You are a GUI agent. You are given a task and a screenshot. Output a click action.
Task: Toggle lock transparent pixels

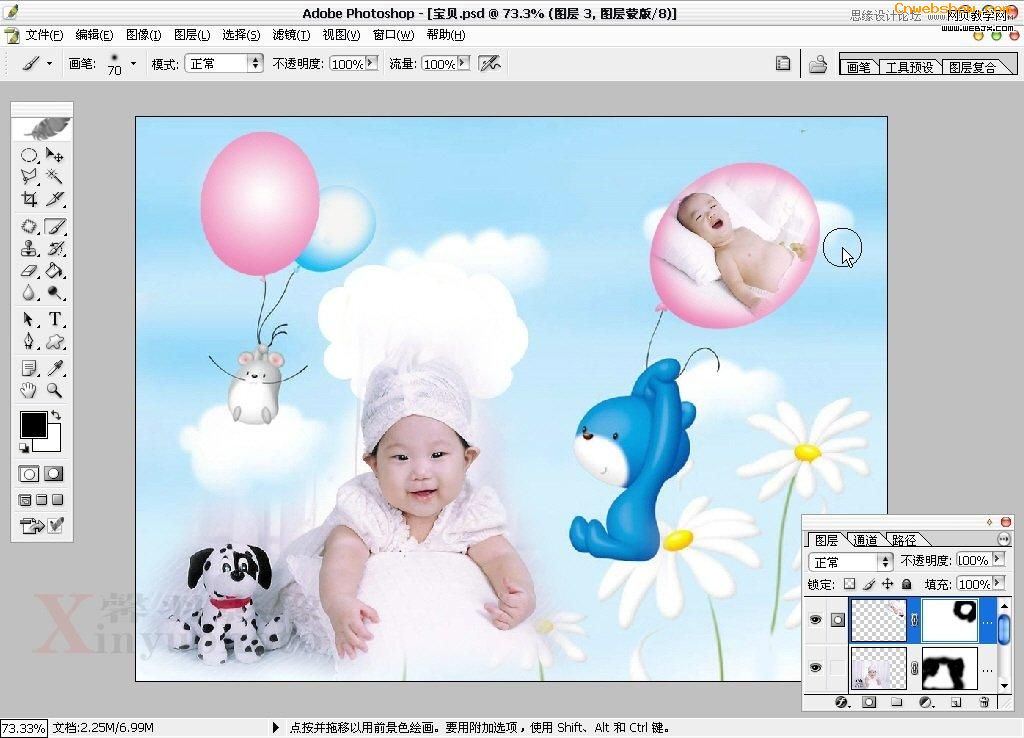click(849, 584)
